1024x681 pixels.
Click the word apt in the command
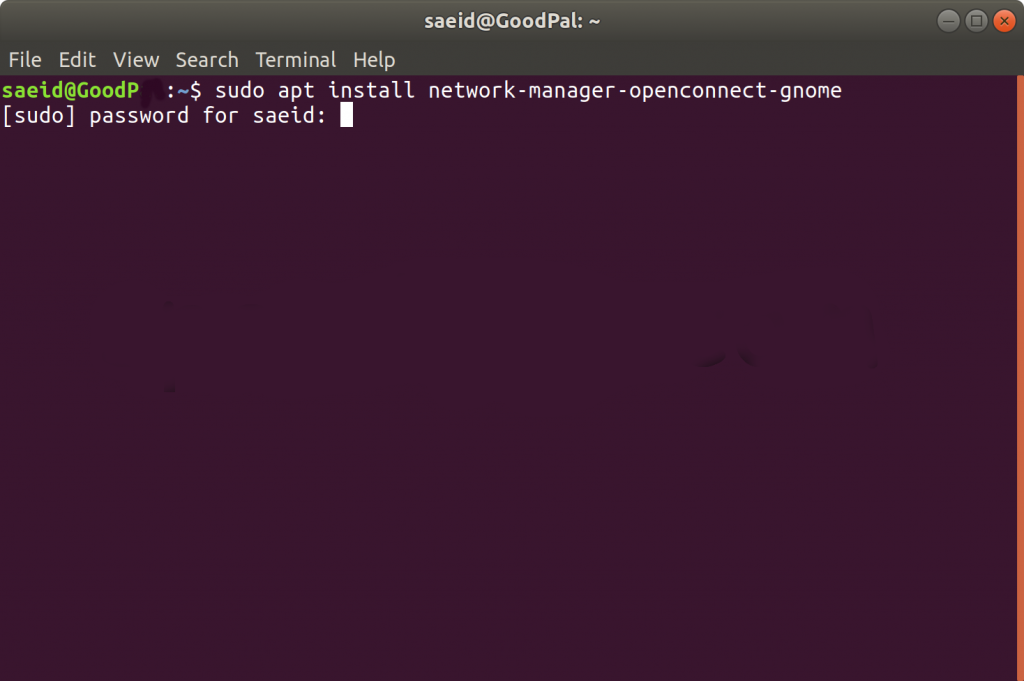296,91
